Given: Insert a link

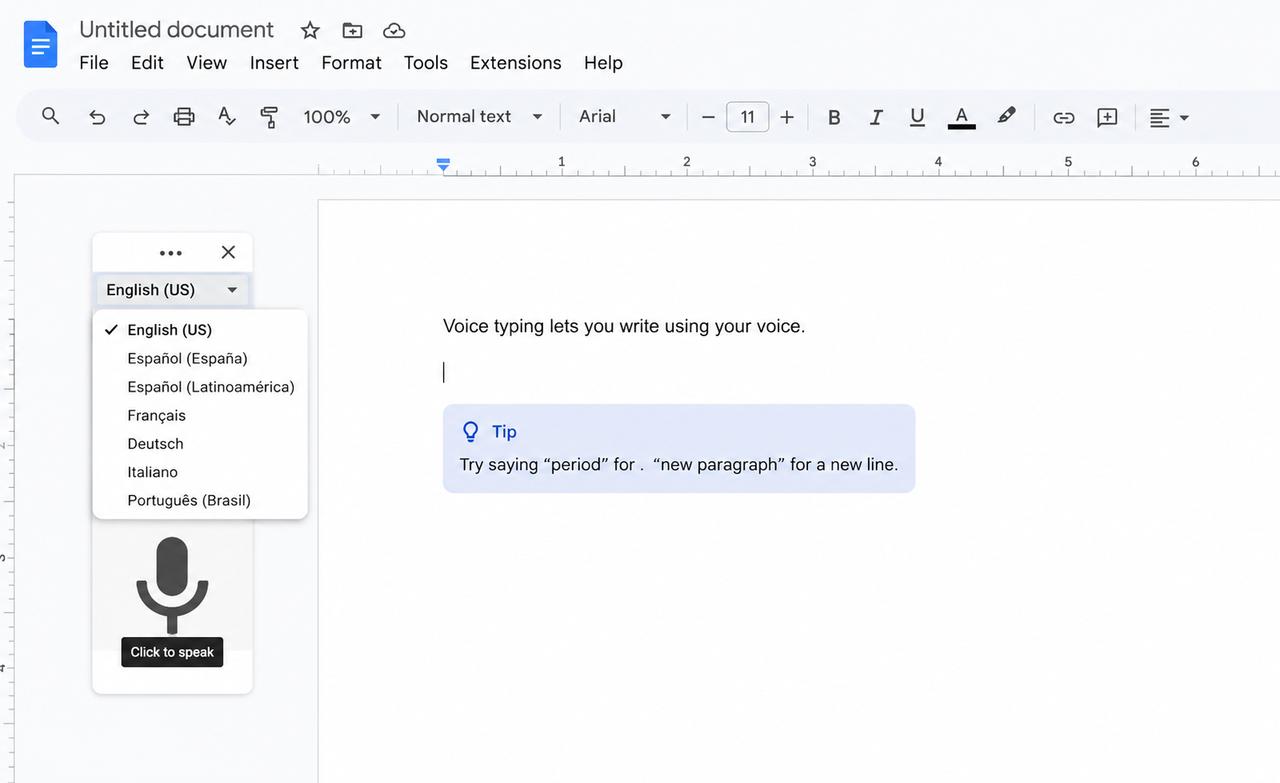Looking at the screenshot, I should (x=1064, y=117).
